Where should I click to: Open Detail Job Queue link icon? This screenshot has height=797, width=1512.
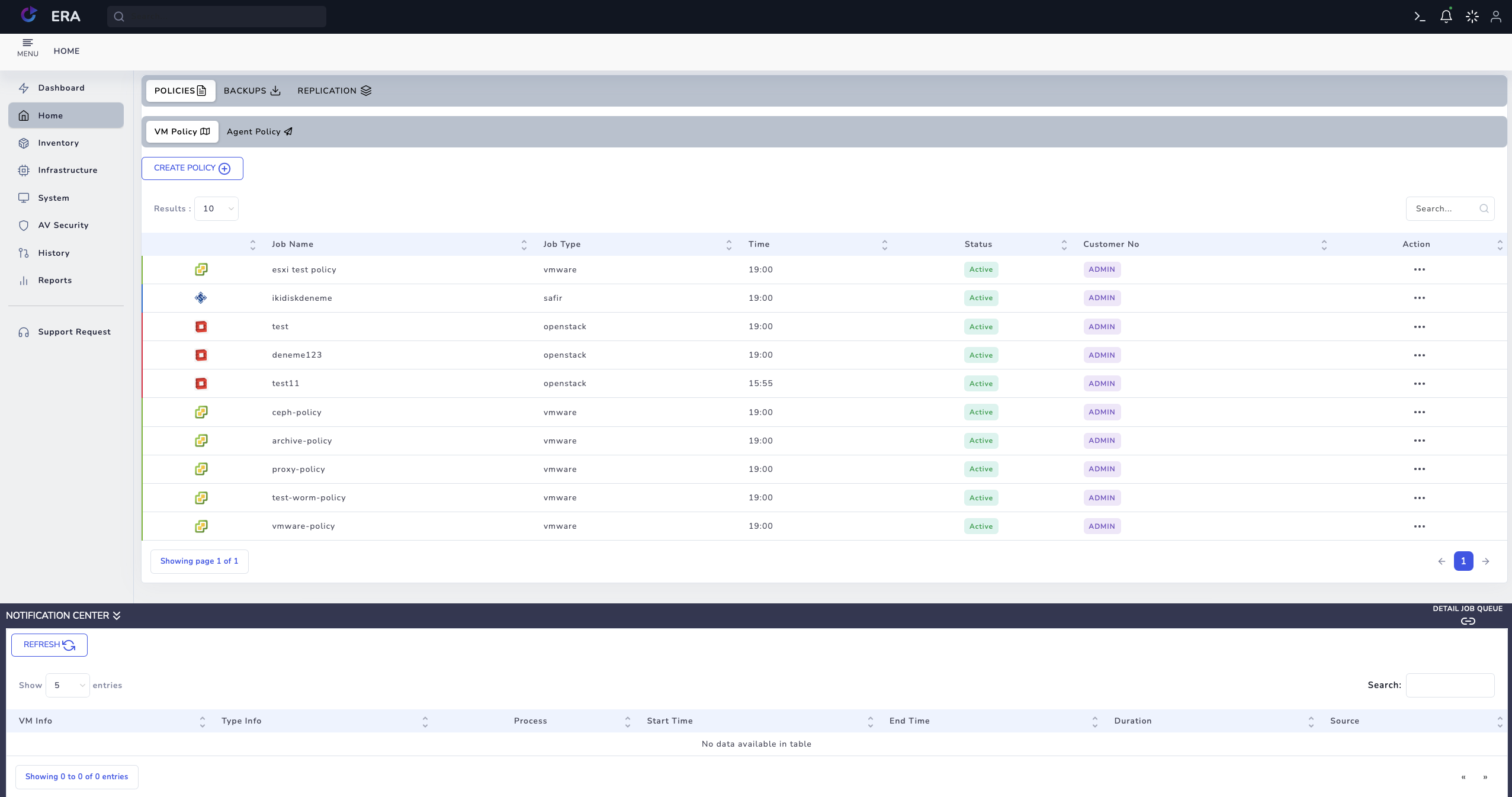[x=1468, y=621]
